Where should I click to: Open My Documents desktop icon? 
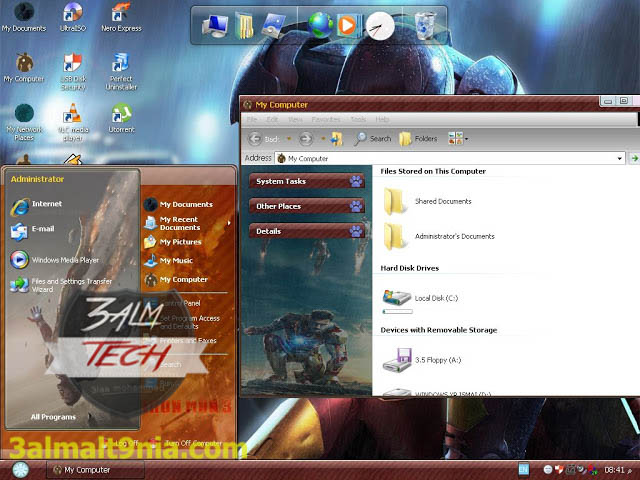(24, 17)
